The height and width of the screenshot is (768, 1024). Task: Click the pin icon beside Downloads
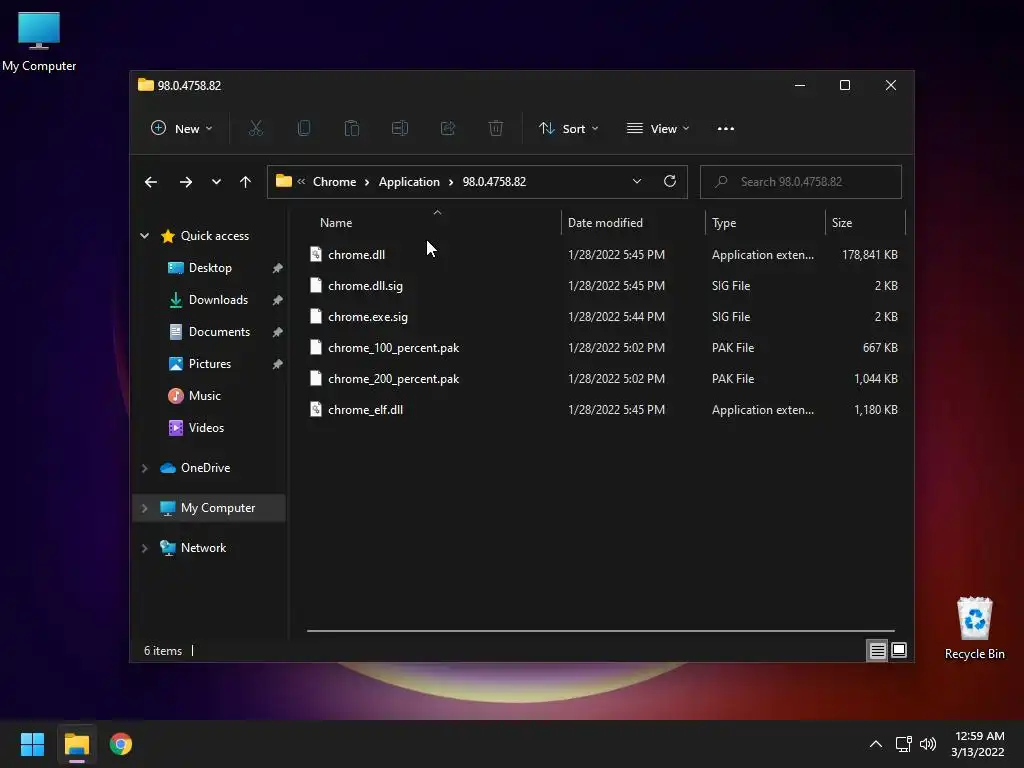pos(278,300)
